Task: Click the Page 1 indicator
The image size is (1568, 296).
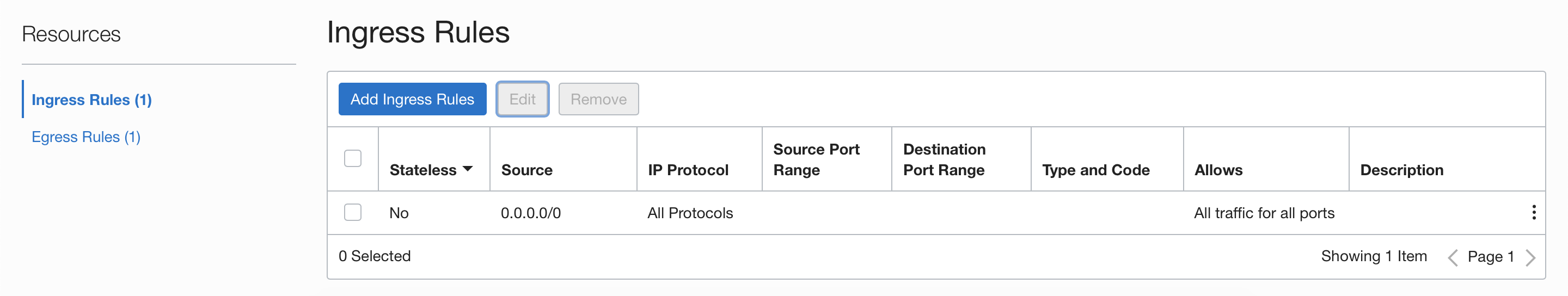Action: pos(1490,256)
